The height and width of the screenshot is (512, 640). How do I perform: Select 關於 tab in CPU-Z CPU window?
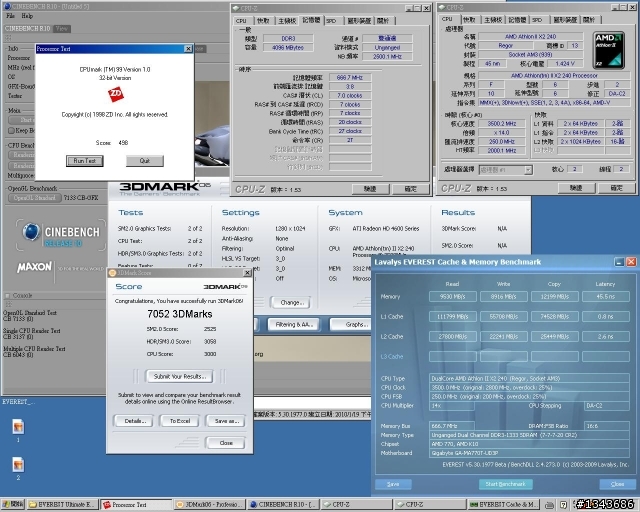(589, 20)
